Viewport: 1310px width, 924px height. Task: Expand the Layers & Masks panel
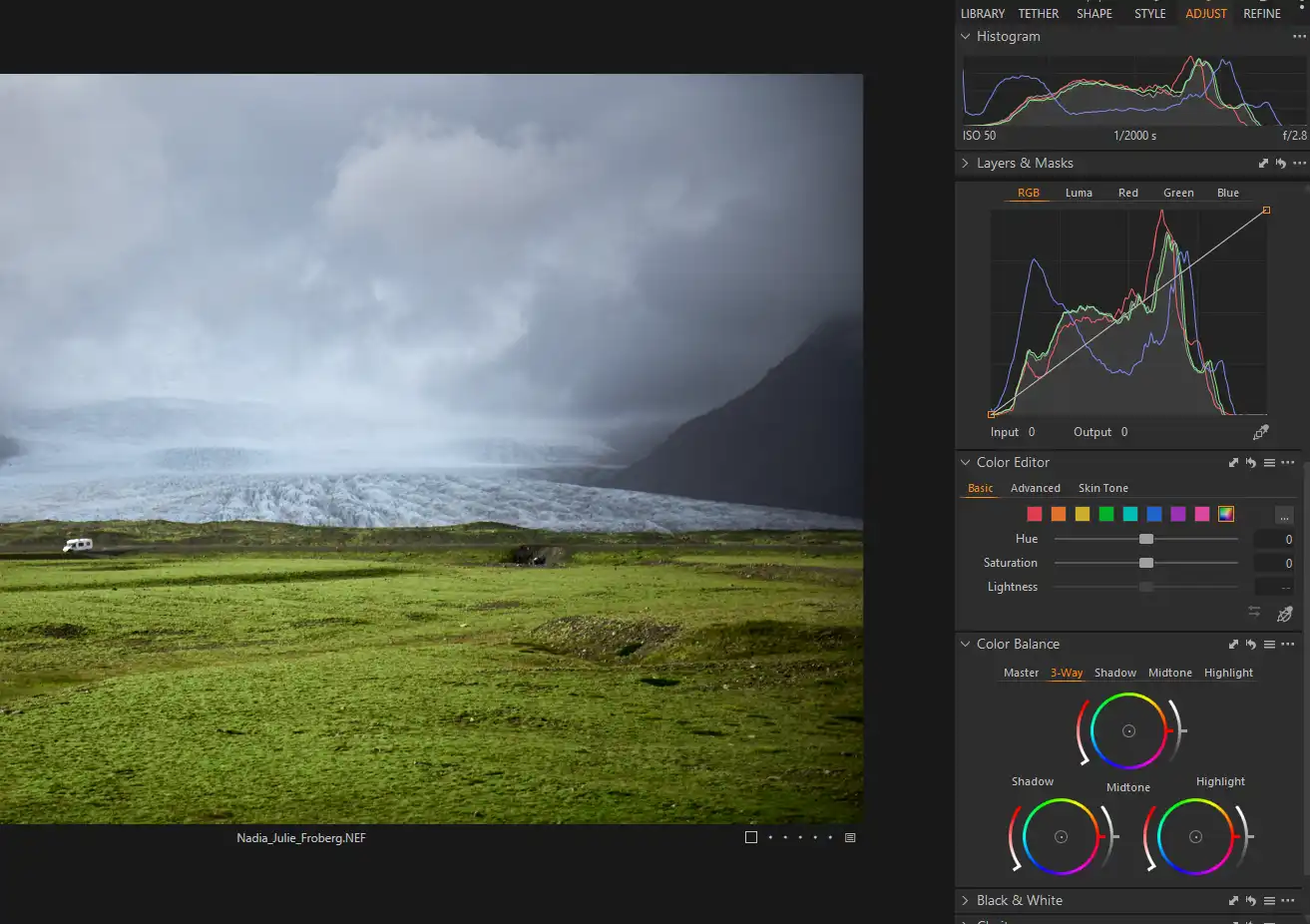(965, 164)
